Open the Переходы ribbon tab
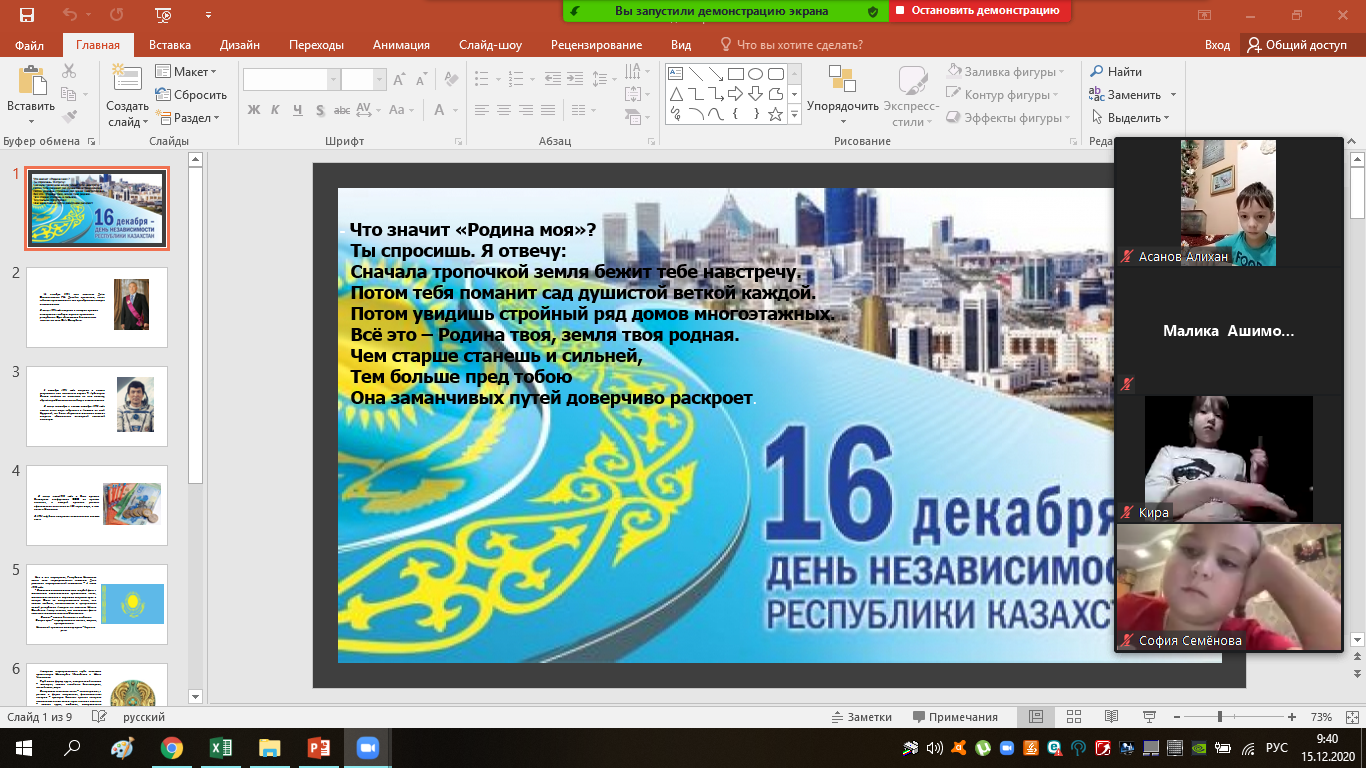This screenshot has height=768, width=1366. click(x=316, y=45)
